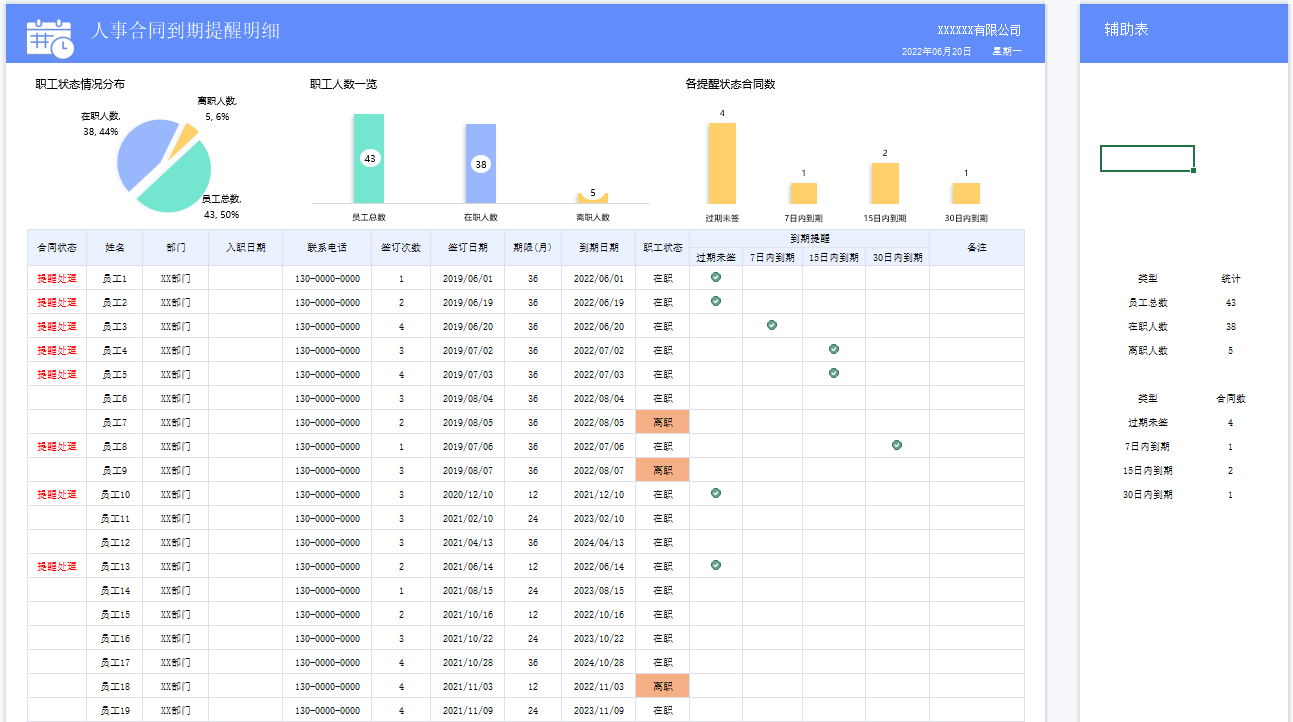Click the green bar with value 43
The image size is (1293, 722).
click(x=368, y=158)
